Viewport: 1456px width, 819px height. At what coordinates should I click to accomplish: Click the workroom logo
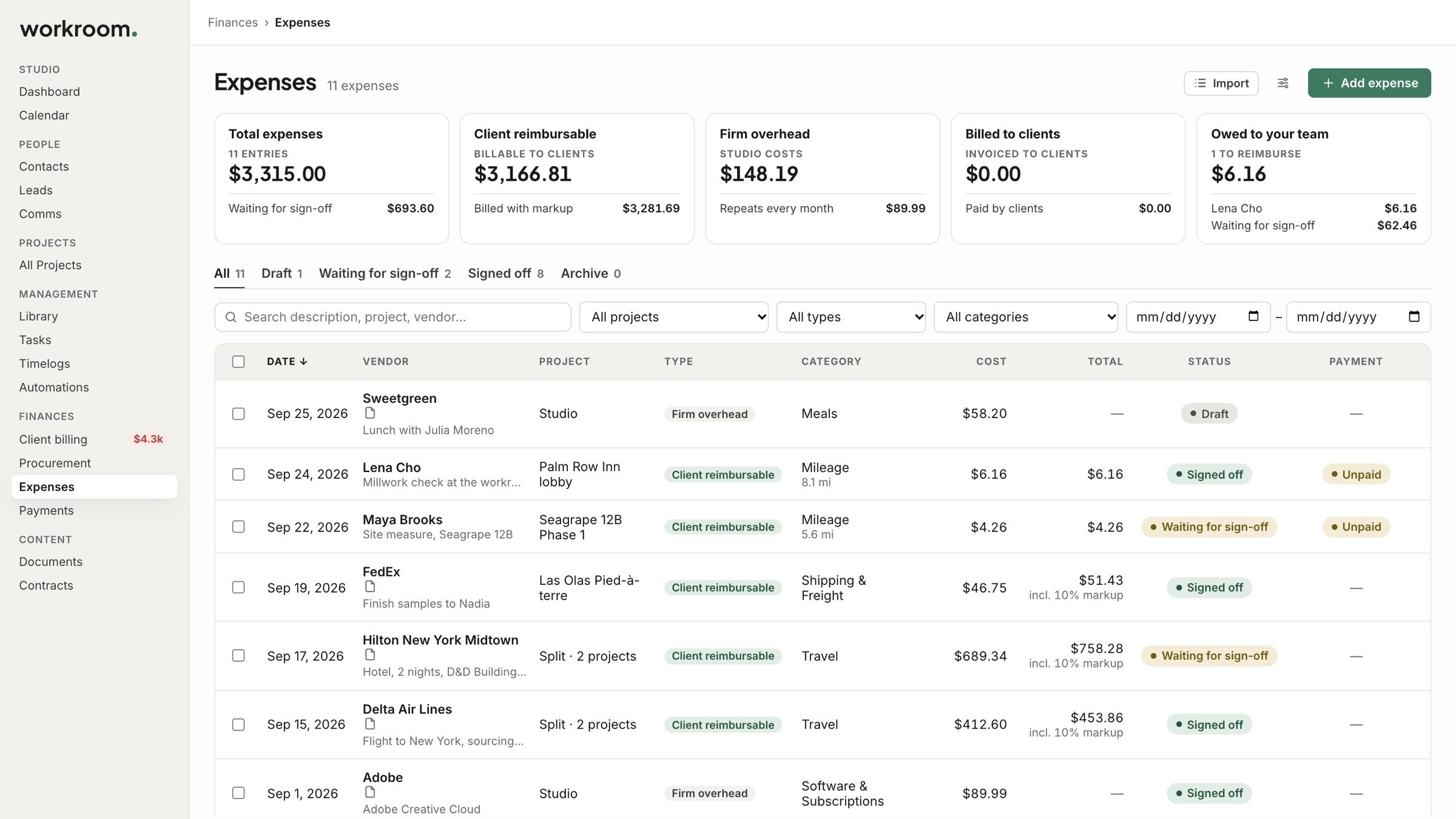coord(78,29)
